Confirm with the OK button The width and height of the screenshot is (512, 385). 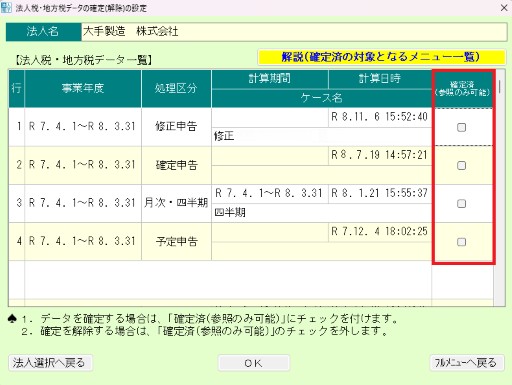point(254,363)
